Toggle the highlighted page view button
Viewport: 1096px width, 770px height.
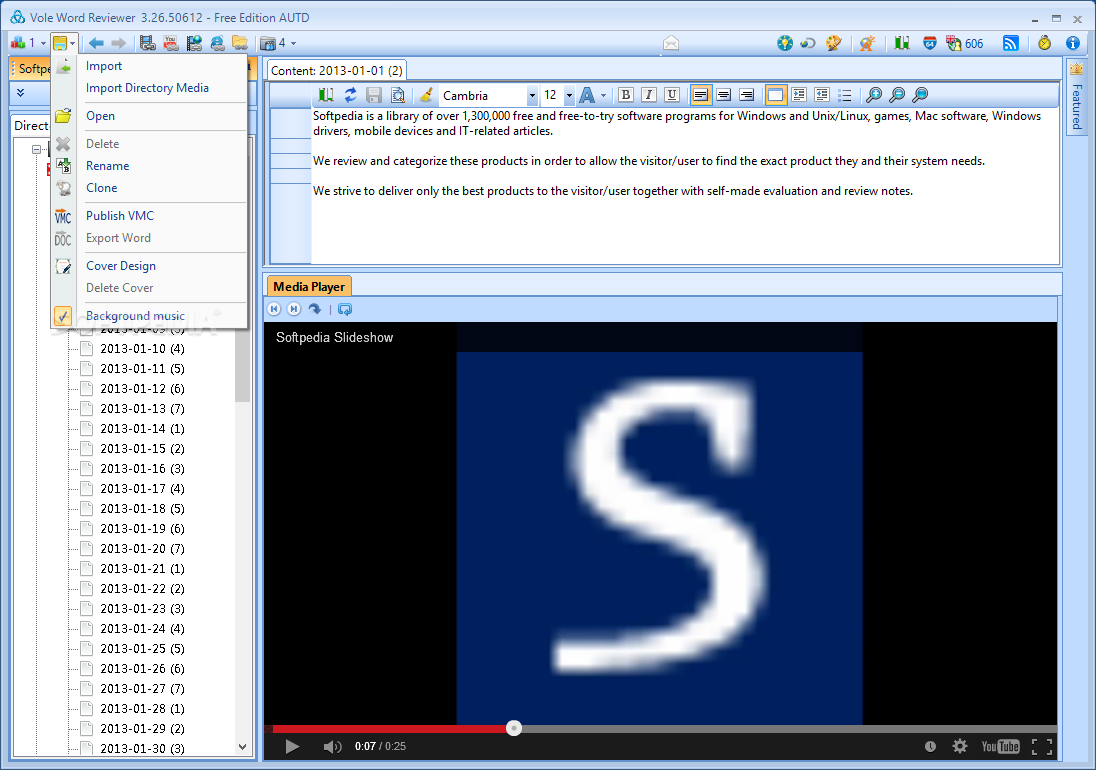(776, 95)
